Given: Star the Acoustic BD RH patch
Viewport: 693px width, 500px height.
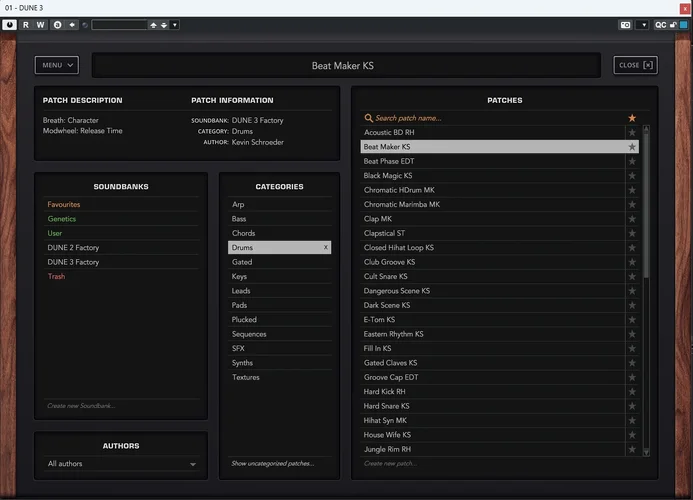Looking at the screenshot, I should tap(632, 132).
